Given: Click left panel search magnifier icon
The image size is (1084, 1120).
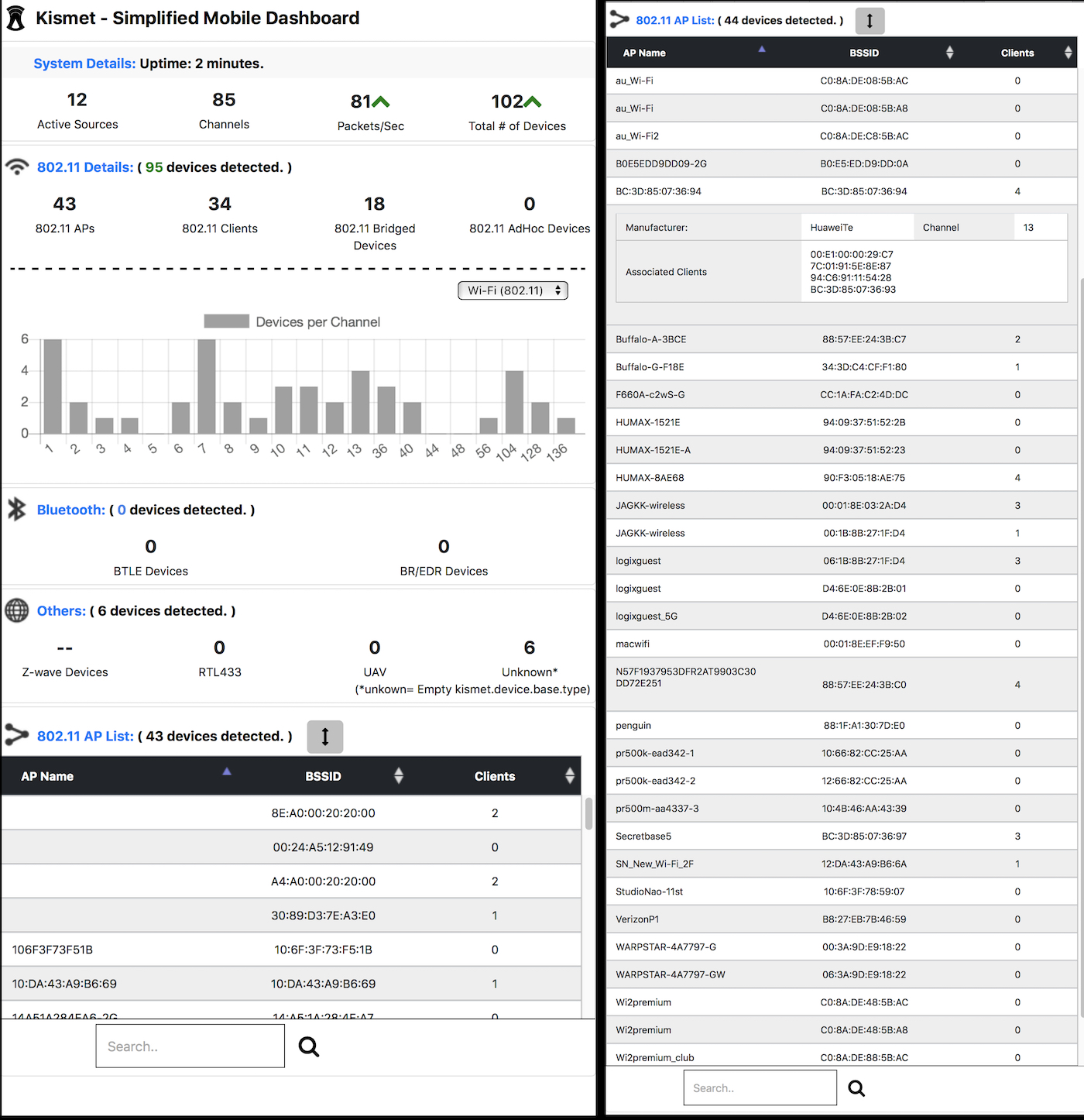Looking at the screenshot, I should (309, 1046).
